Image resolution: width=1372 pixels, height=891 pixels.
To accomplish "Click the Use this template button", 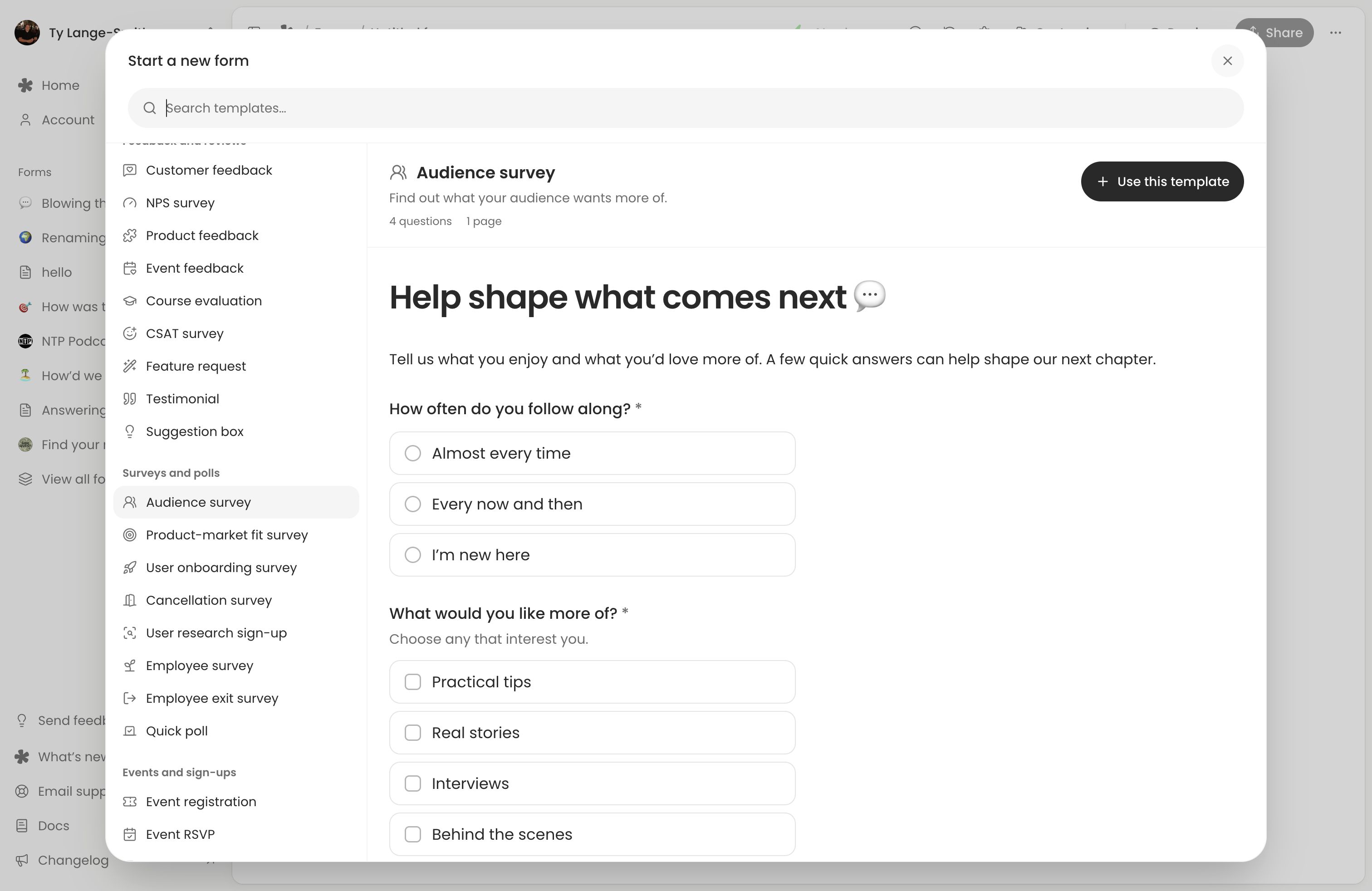I will pos(1161,181).
